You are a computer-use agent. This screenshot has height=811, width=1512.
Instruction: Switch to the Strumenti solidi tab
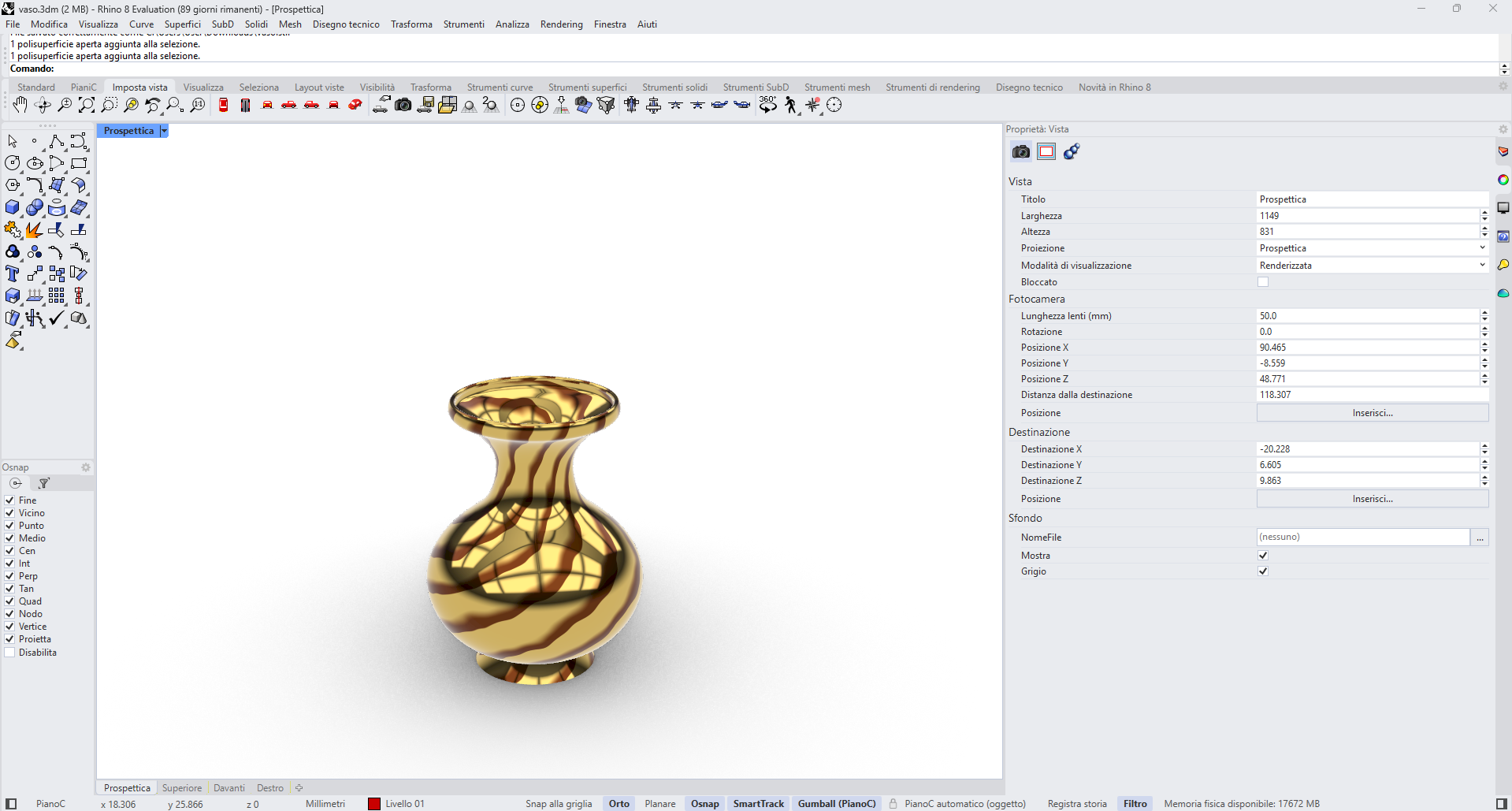675,87
